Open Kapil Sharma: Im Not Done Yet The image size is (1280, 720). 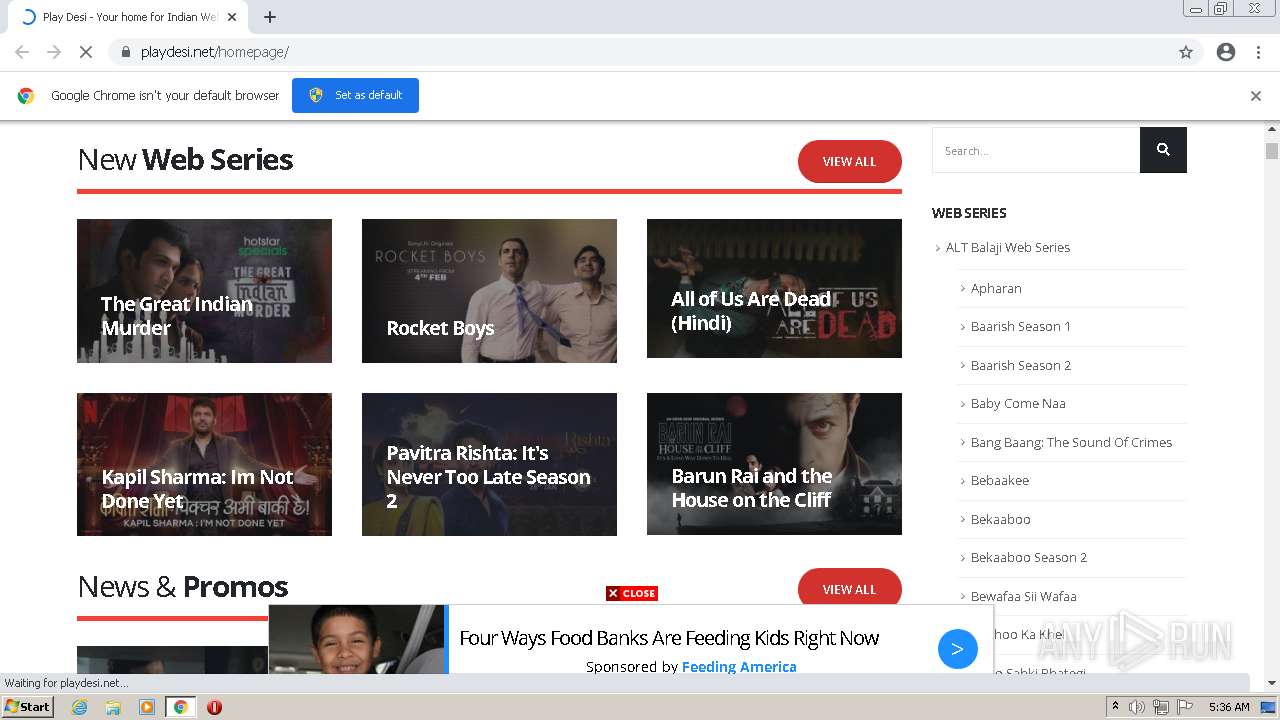pyautogui.click(x=204, y=464)
